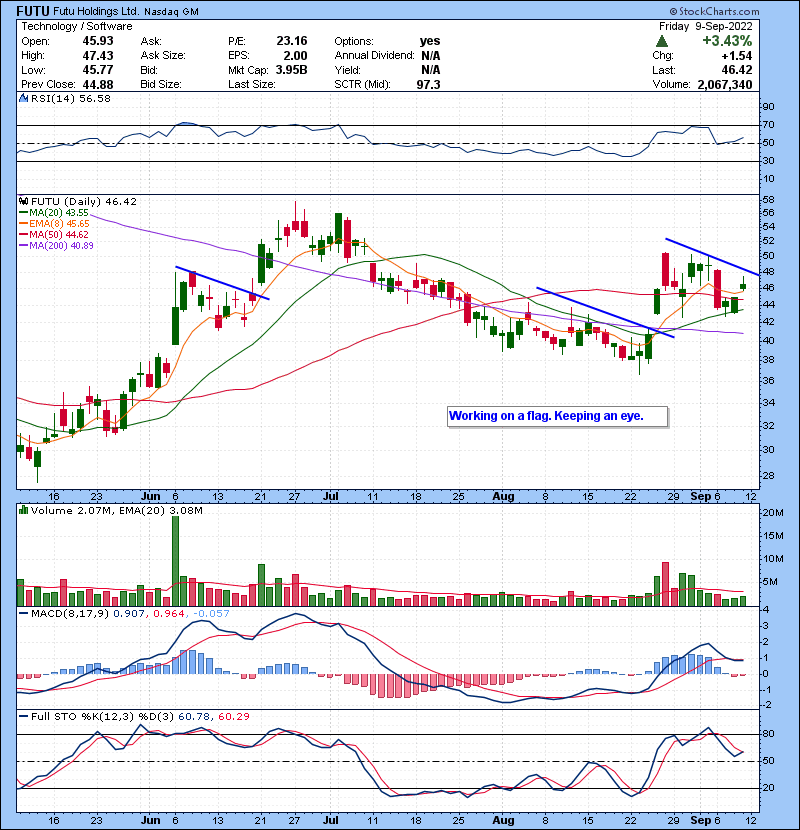Image resolution: width=800 pixels, height=830 pixels.
Task: Click the volume bars icon before Volume 2.07M
Action: (23, 511)
